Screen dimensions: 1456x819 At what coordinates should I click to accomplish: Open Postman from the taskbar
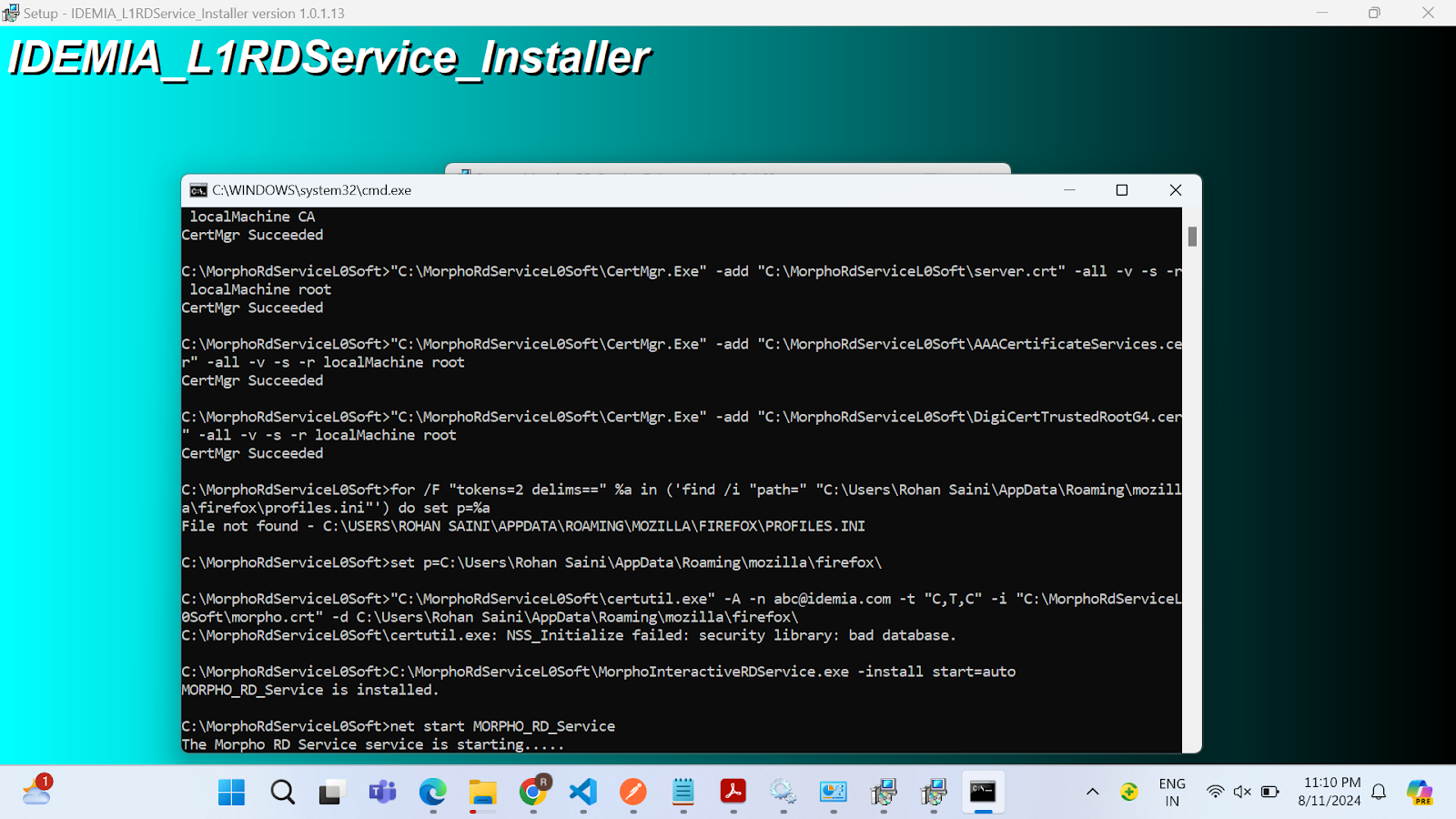coord(633,793)
